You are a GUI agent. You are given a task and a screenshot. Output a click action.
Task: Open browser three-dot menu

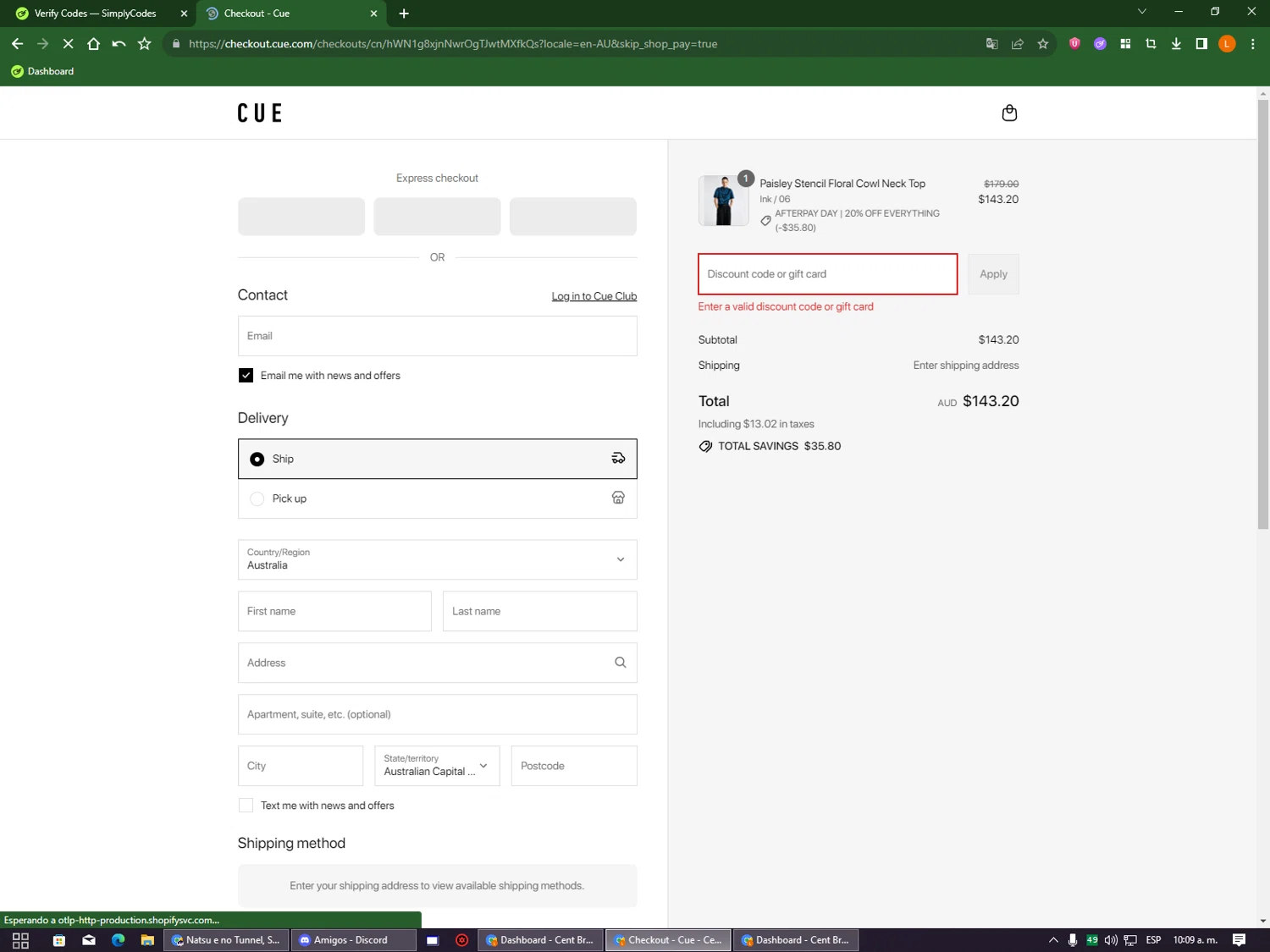point(1253,44)
